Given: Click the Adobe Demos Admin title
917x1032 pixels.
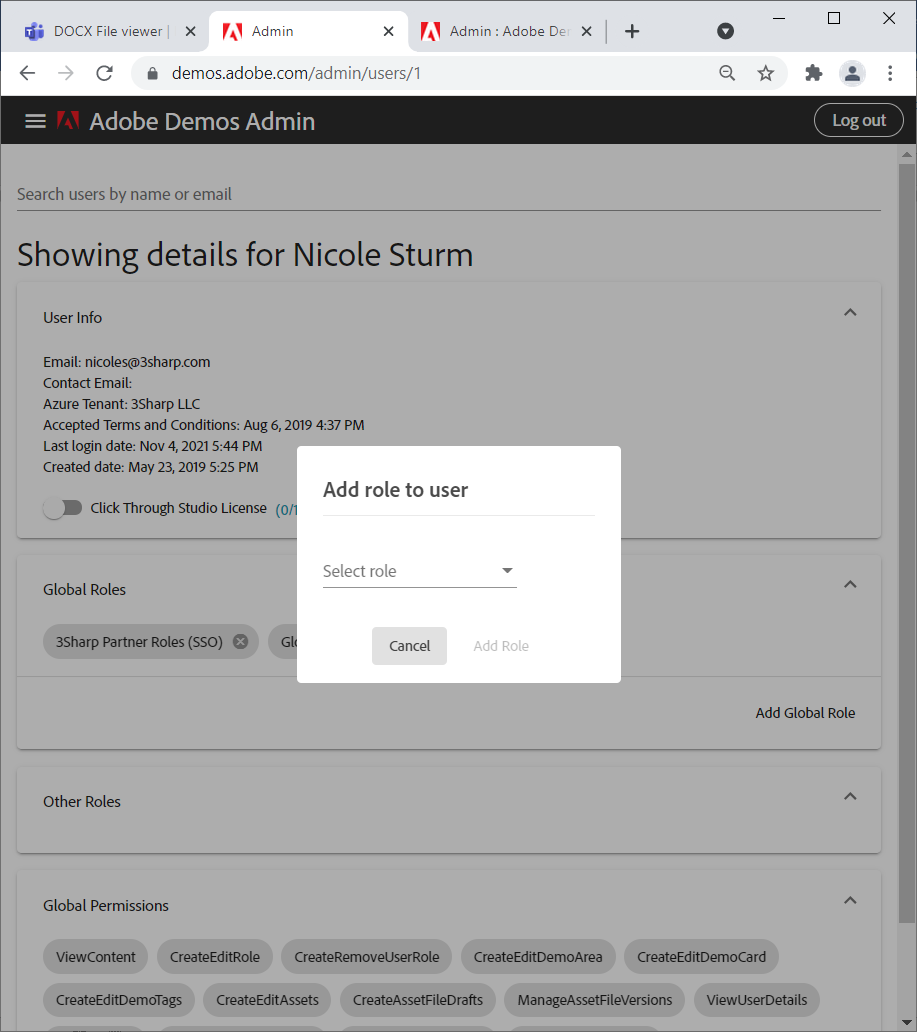Looking at the screenshot, I should pos(202,121).
